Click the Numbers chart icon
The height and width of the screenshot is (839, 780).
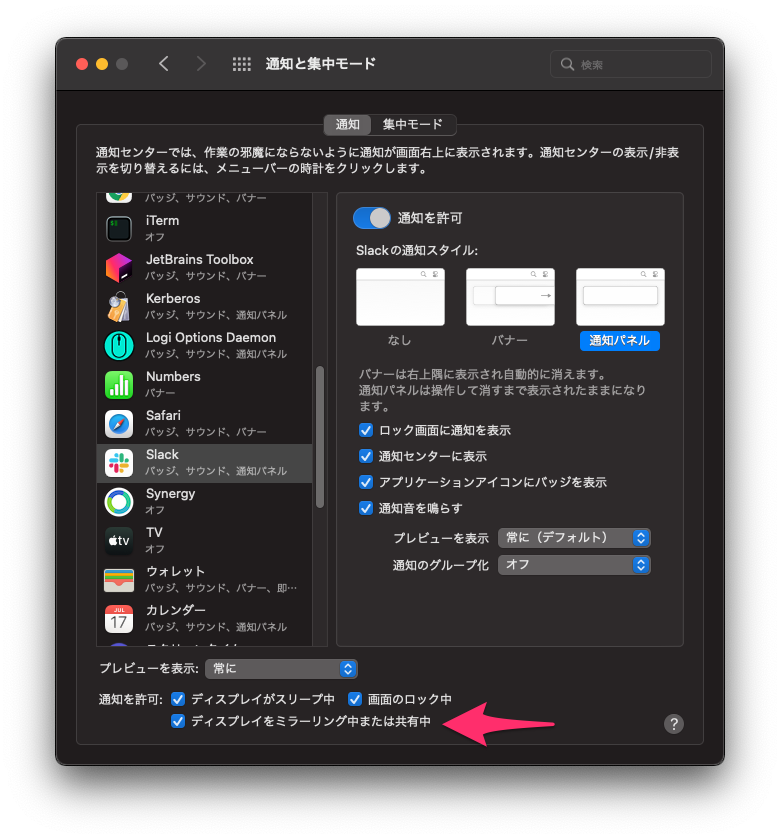(x=119, y=385)
